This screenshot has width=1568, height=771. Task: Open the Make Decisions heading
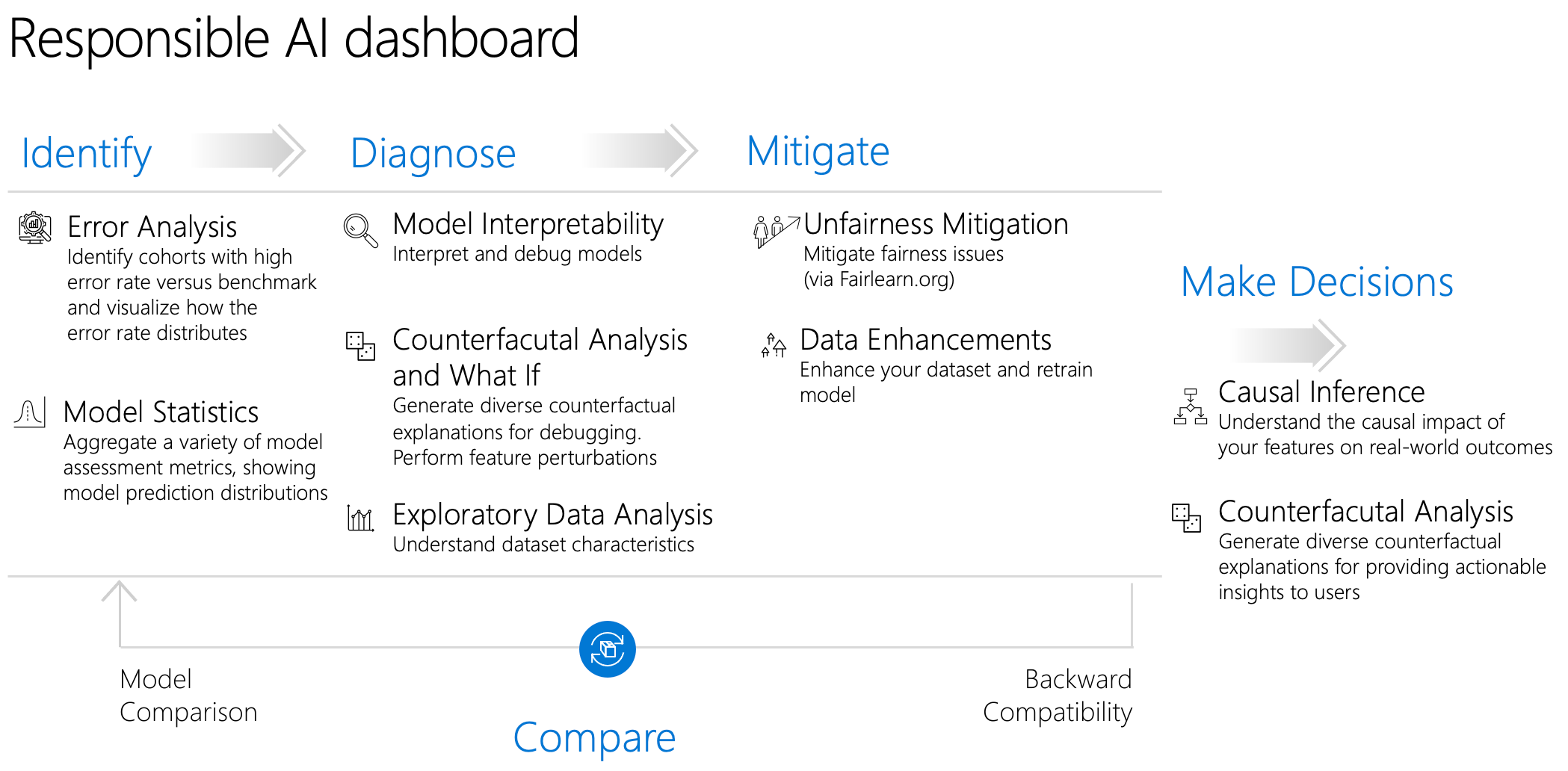(x=1317, y=282)
